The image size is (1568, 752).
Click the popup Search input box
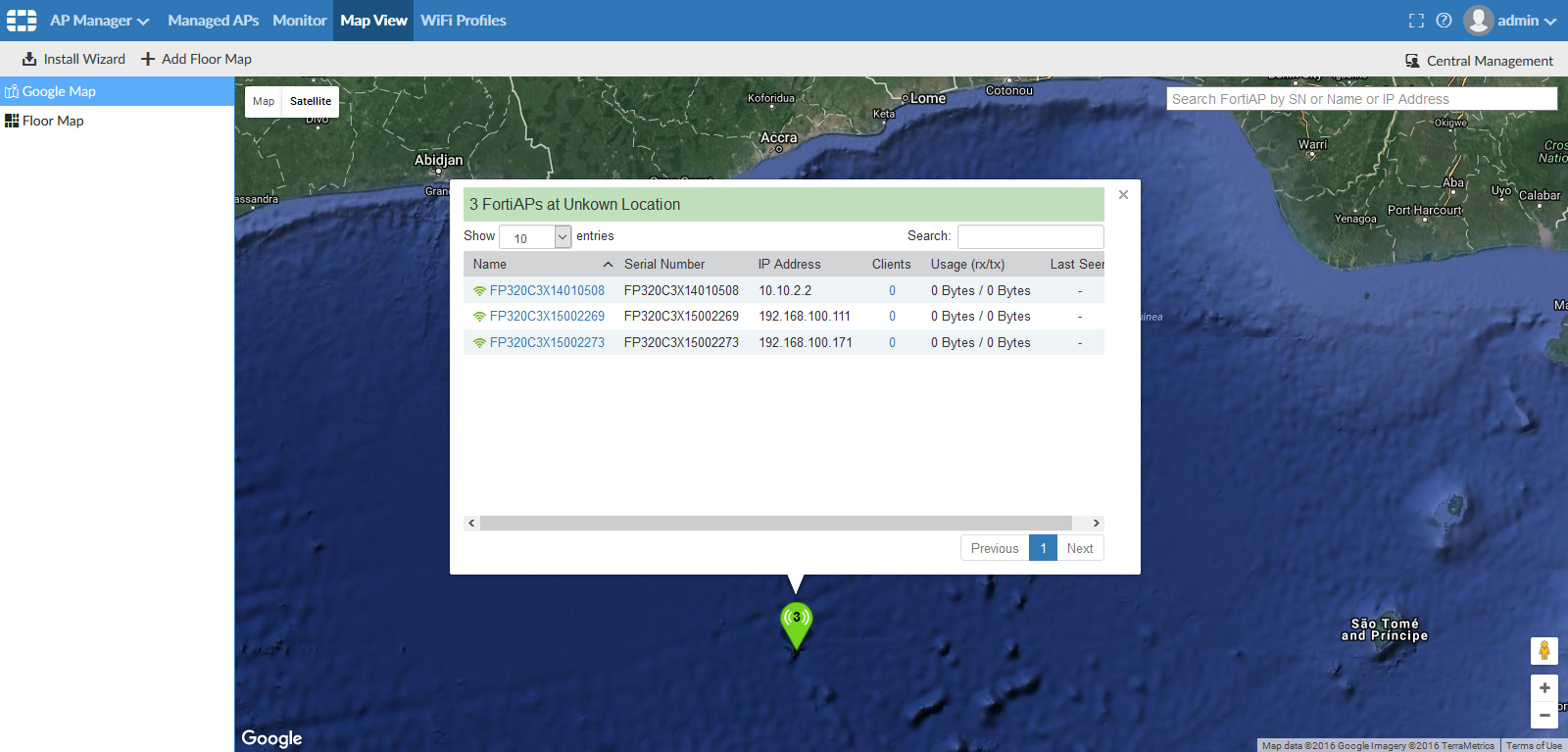pos(1030,236)
